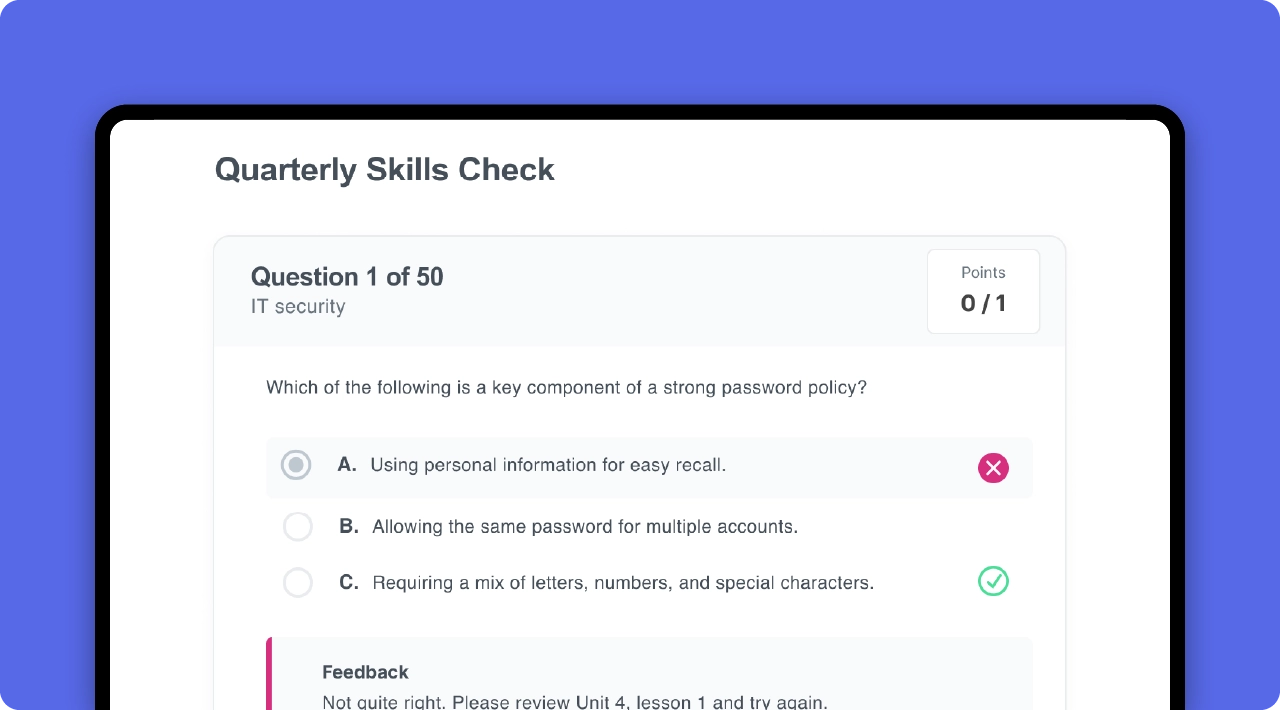The height and width of the screenshot is (710, 1280).
Task: Click the answer text for option A
Action: (548, 465)
